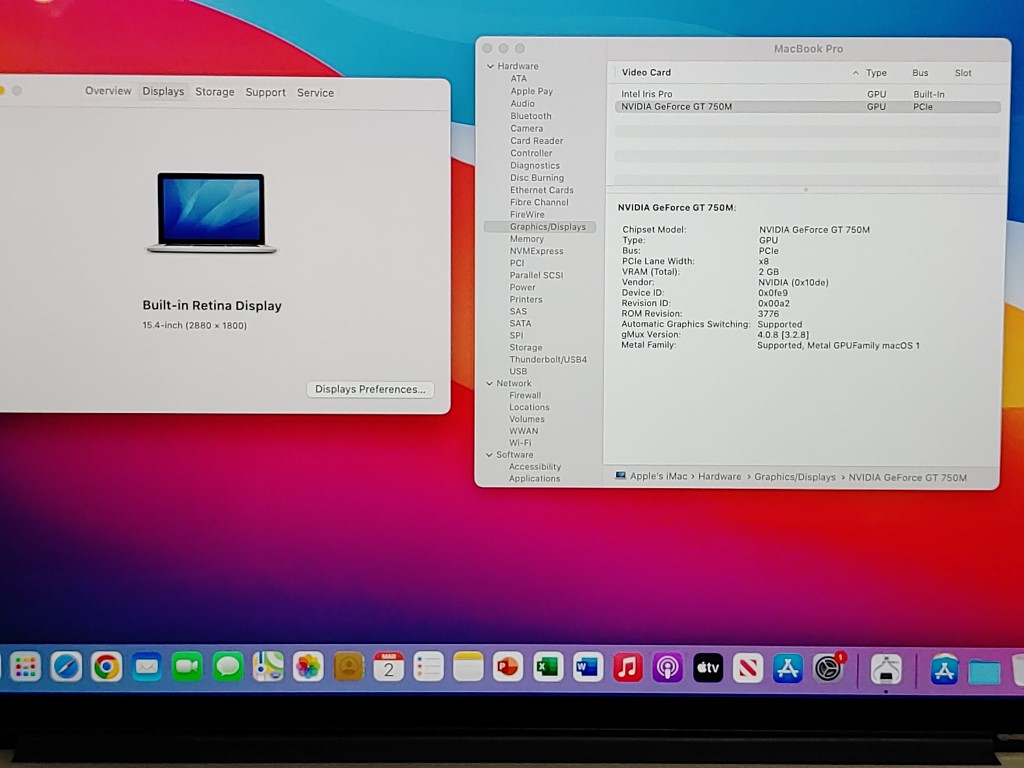Open Podcasts in the Dock
This screenshot has width=1024, height=768.
(x=667, y=667)
